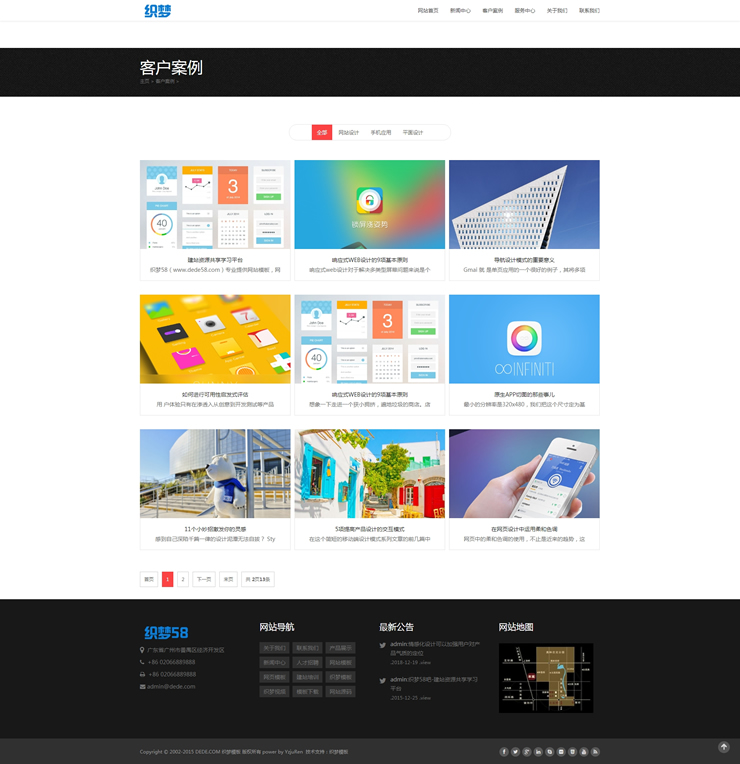Viewport: 740px width, 764px height.
Task: Click the Google Plus icon in footer
Action: (x=527, y=751)
